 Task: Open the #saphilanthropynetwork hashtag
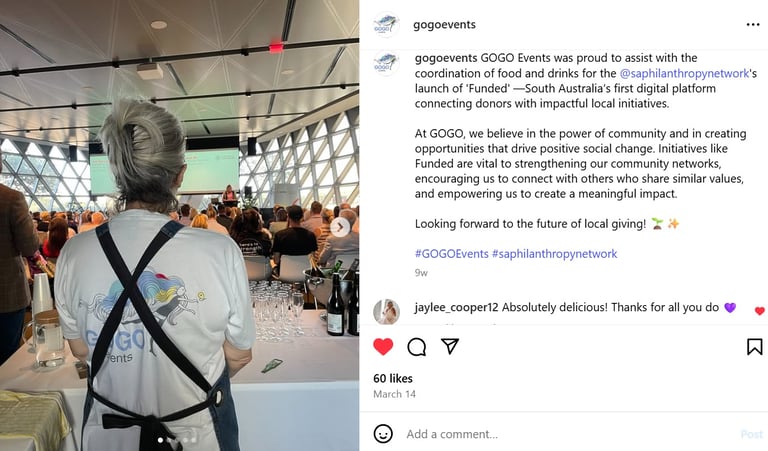[x=554, y=254]
